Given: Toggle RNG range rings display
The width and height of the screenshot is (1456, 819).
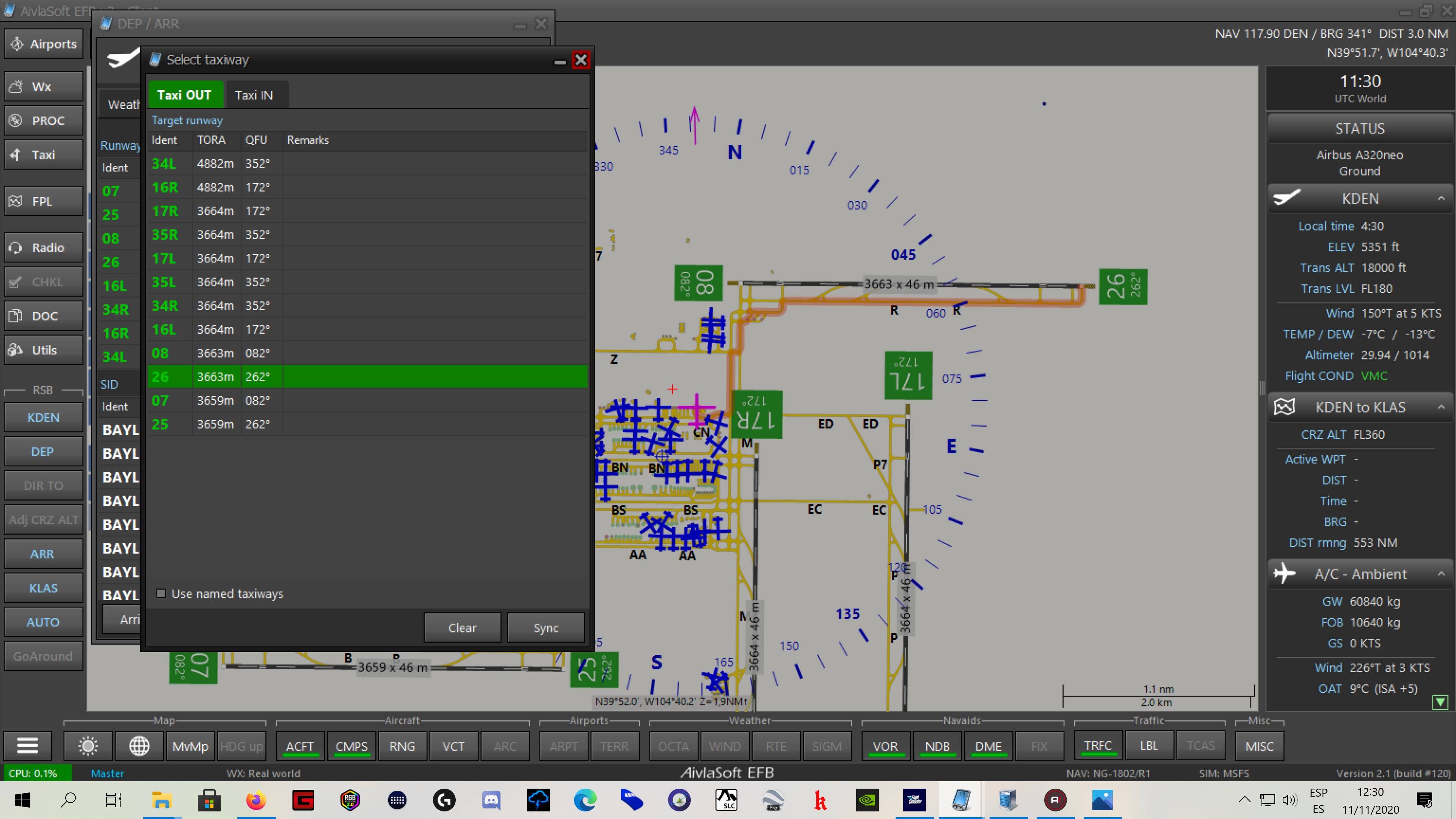Looking at the screenshot, I should pos(402,746).
